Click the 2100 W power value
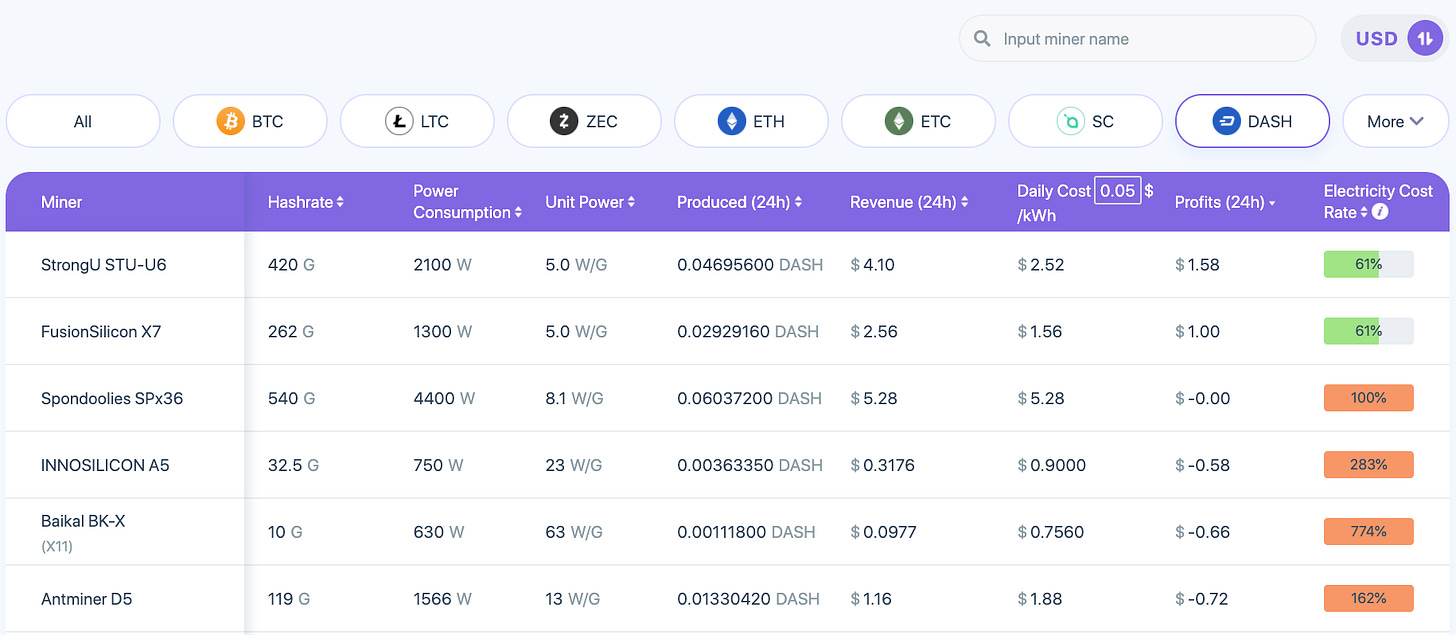 coord(442,265)
